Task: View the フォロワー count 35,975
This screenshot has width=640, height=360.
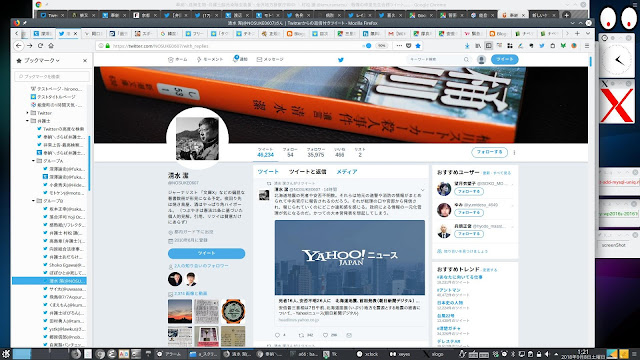Action: pyautogui.click(x=316, y=153)
